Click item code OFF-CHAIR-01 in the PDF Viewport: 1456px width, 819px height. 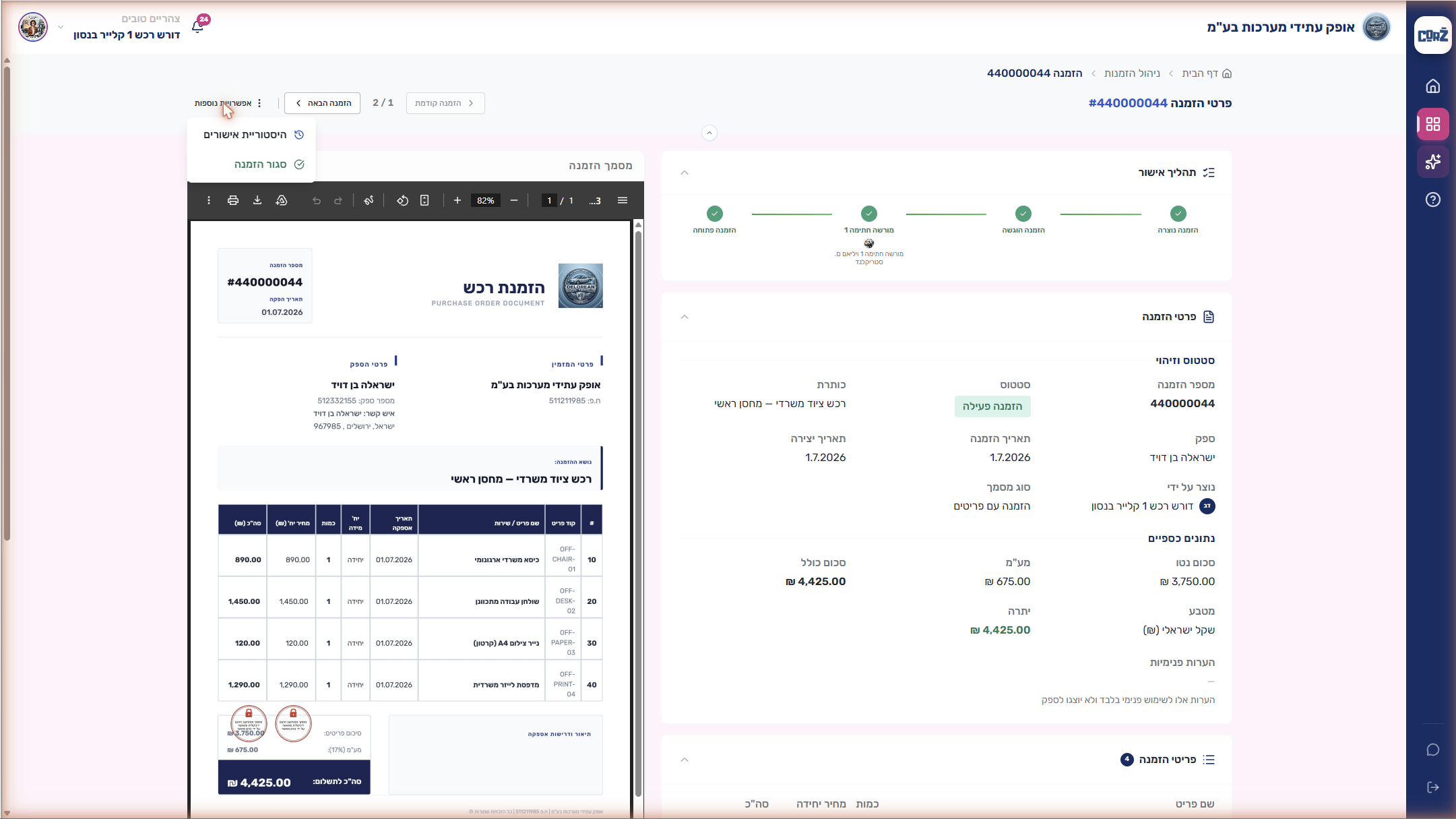(564, 559)
